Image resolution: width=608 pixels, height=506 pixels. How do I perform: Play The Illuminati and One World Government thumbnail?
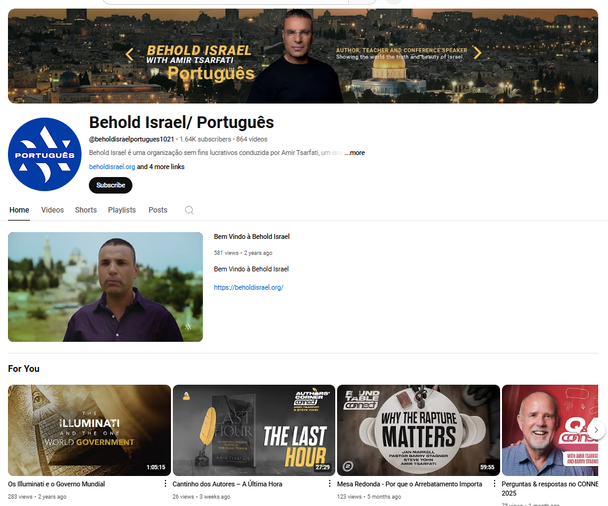pyautogui.click(x=89, y=430)
